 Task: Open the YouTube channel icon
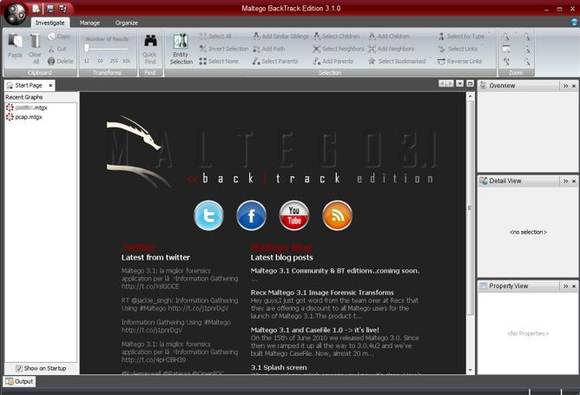[x=294, y=215]
